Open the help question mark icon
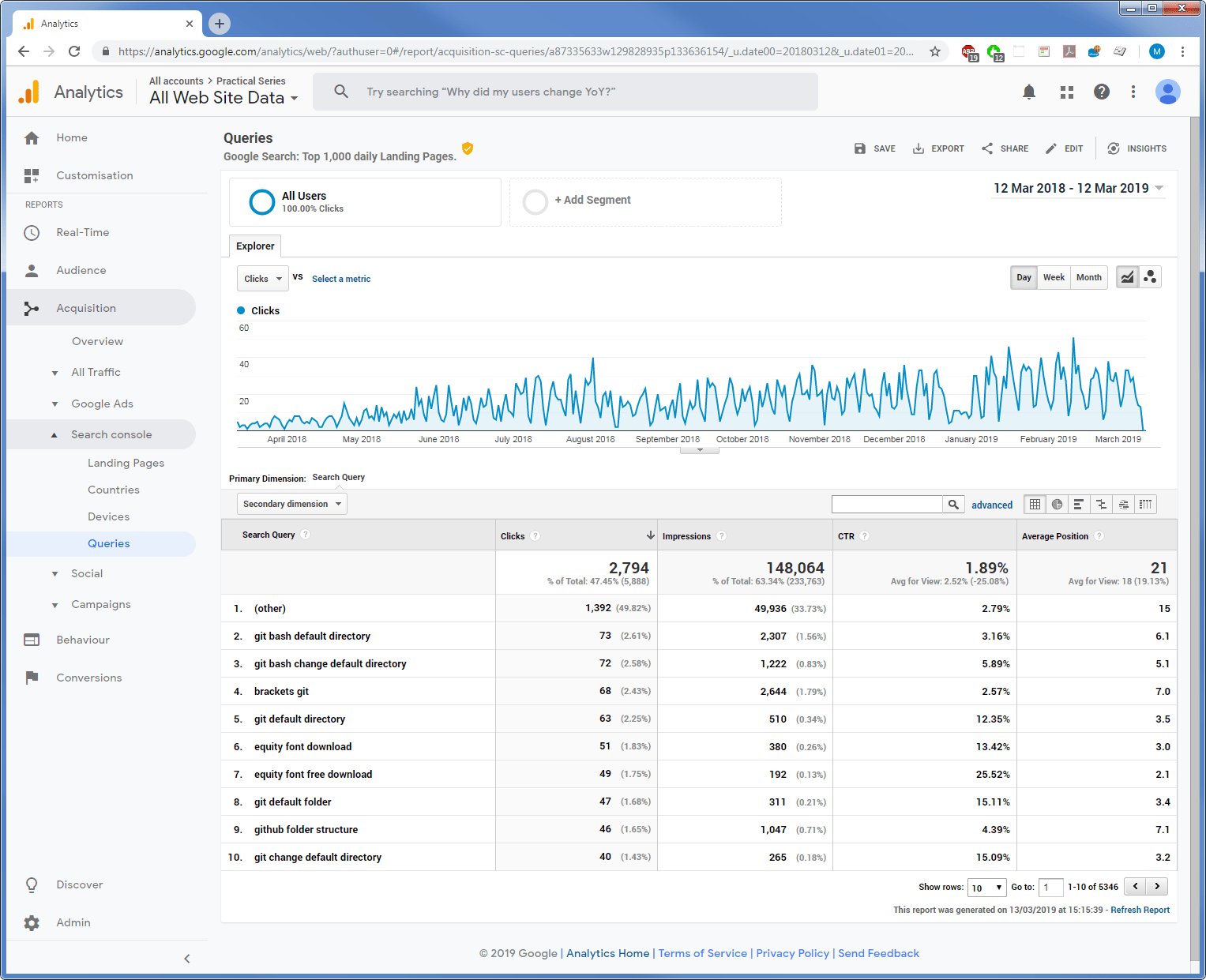 [x=1101, y=92]
